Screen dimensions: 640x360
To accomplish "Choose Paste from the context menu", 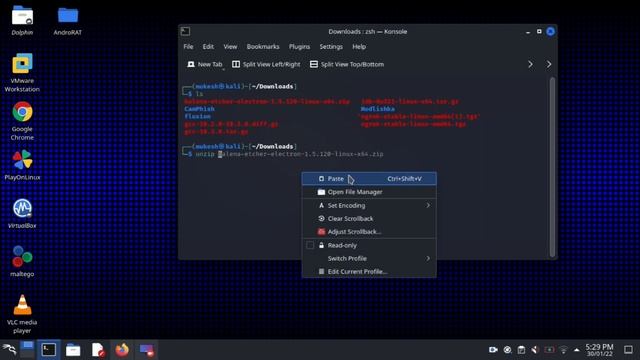I will pos(369,179).
